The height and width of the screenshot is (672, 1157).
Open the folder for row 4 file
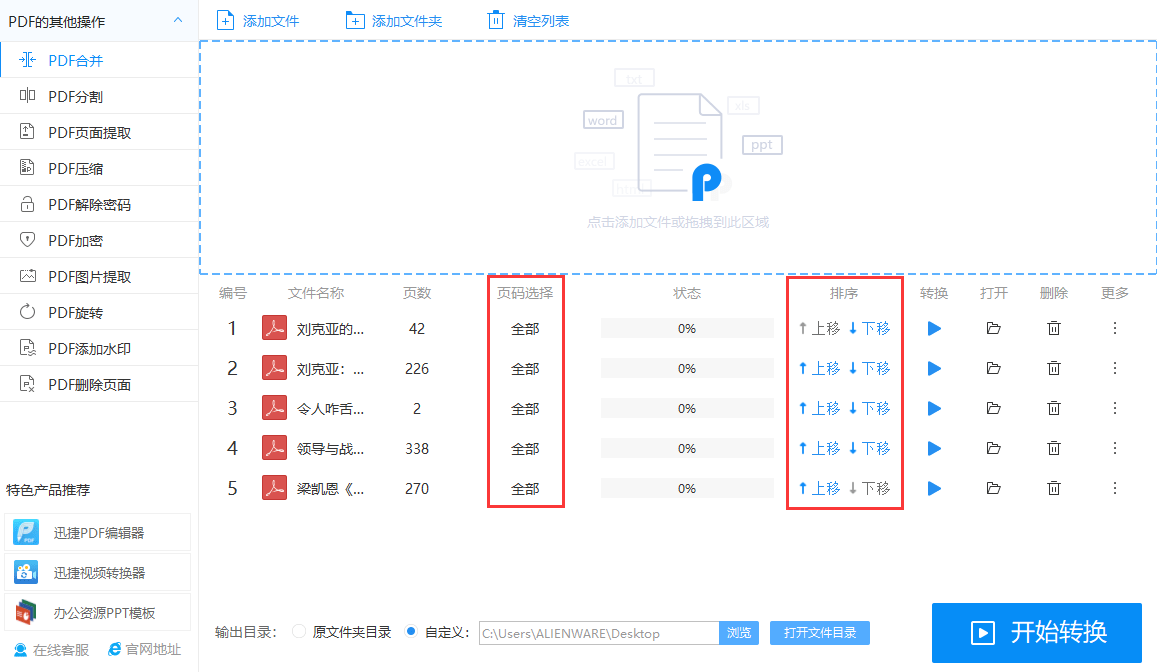click(993, 448)
